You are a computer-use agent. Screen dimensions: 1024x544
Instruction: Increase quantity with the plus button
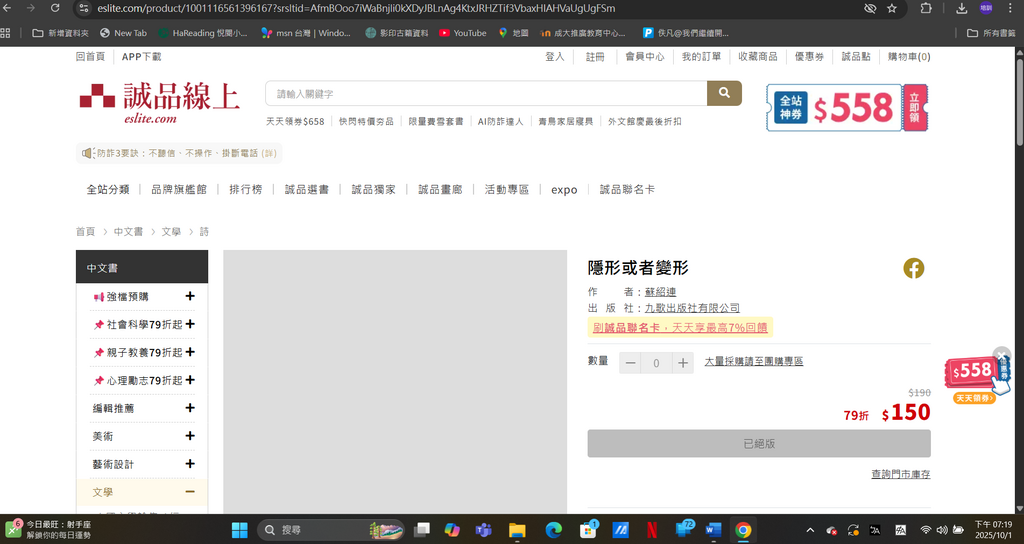click(683, 363)
